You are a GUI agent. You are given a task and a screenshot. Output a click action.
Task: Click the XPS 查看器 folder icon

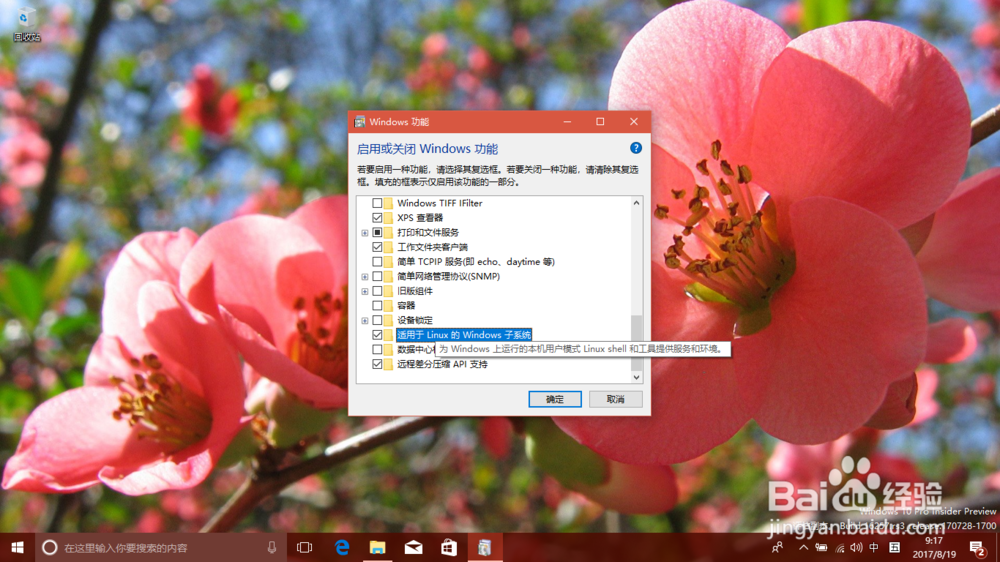pyautogui.click(x=388, y=218)
